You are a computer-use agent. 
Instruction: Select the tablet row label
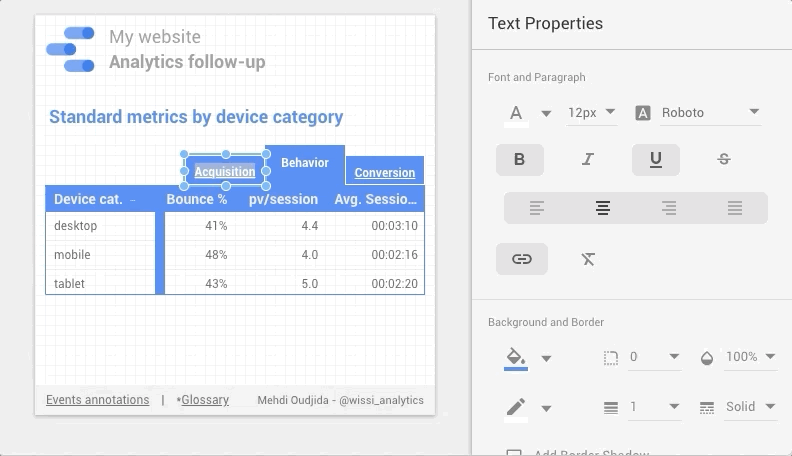tap(69, 284)
